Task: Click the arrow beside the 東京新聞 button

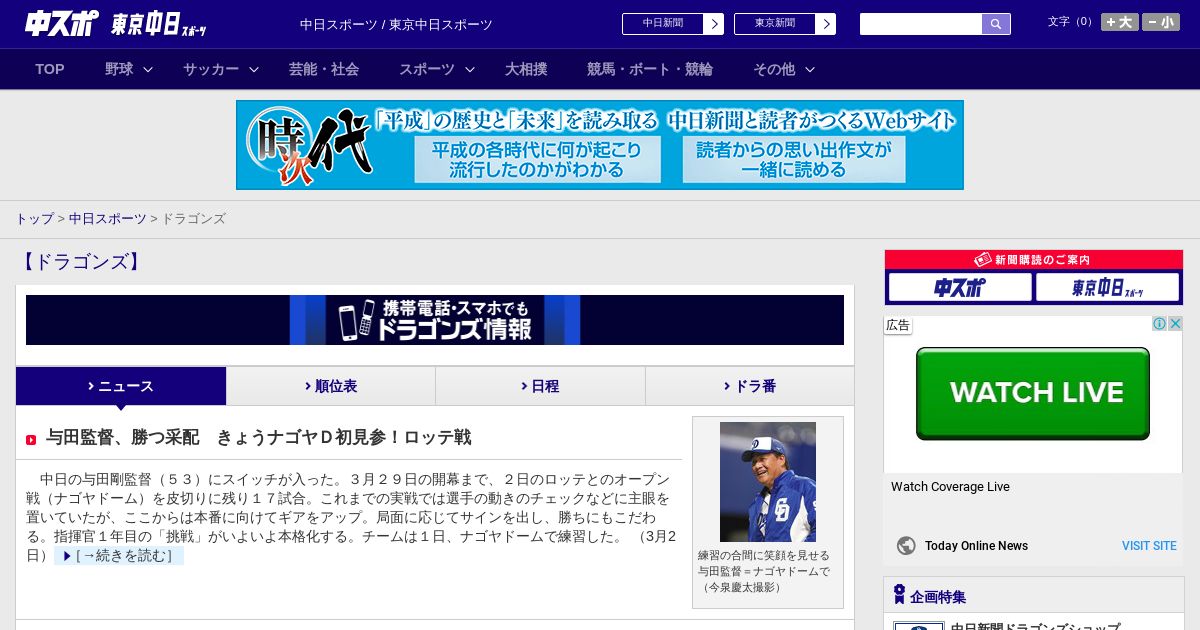Action: (x=826, y=24)
